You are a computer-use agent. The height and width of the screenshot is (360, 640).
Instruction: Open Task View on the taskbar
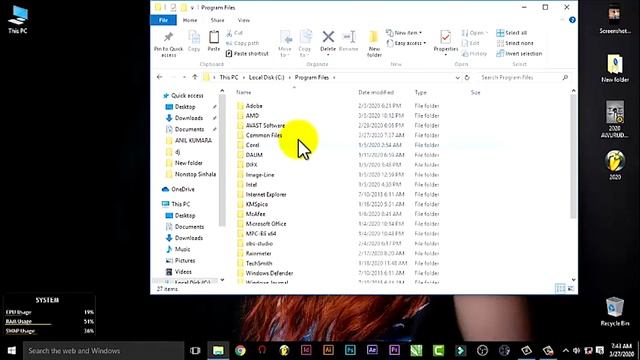196,351
